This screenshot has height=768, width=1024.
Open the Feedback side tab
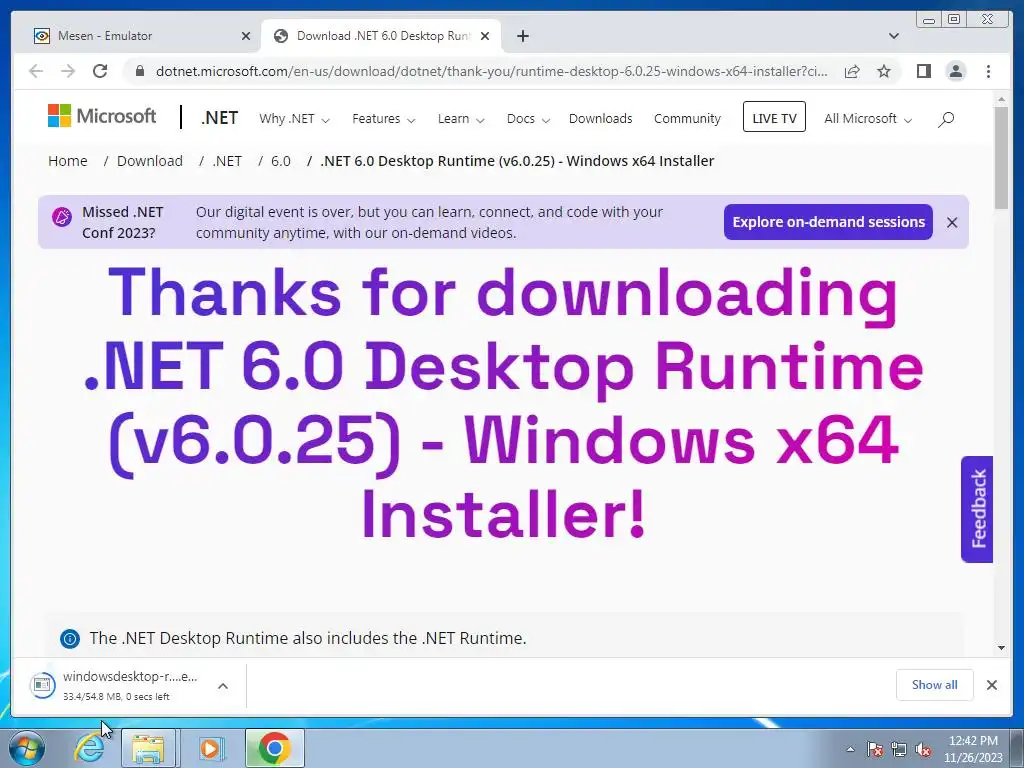(x=977, y=509)
